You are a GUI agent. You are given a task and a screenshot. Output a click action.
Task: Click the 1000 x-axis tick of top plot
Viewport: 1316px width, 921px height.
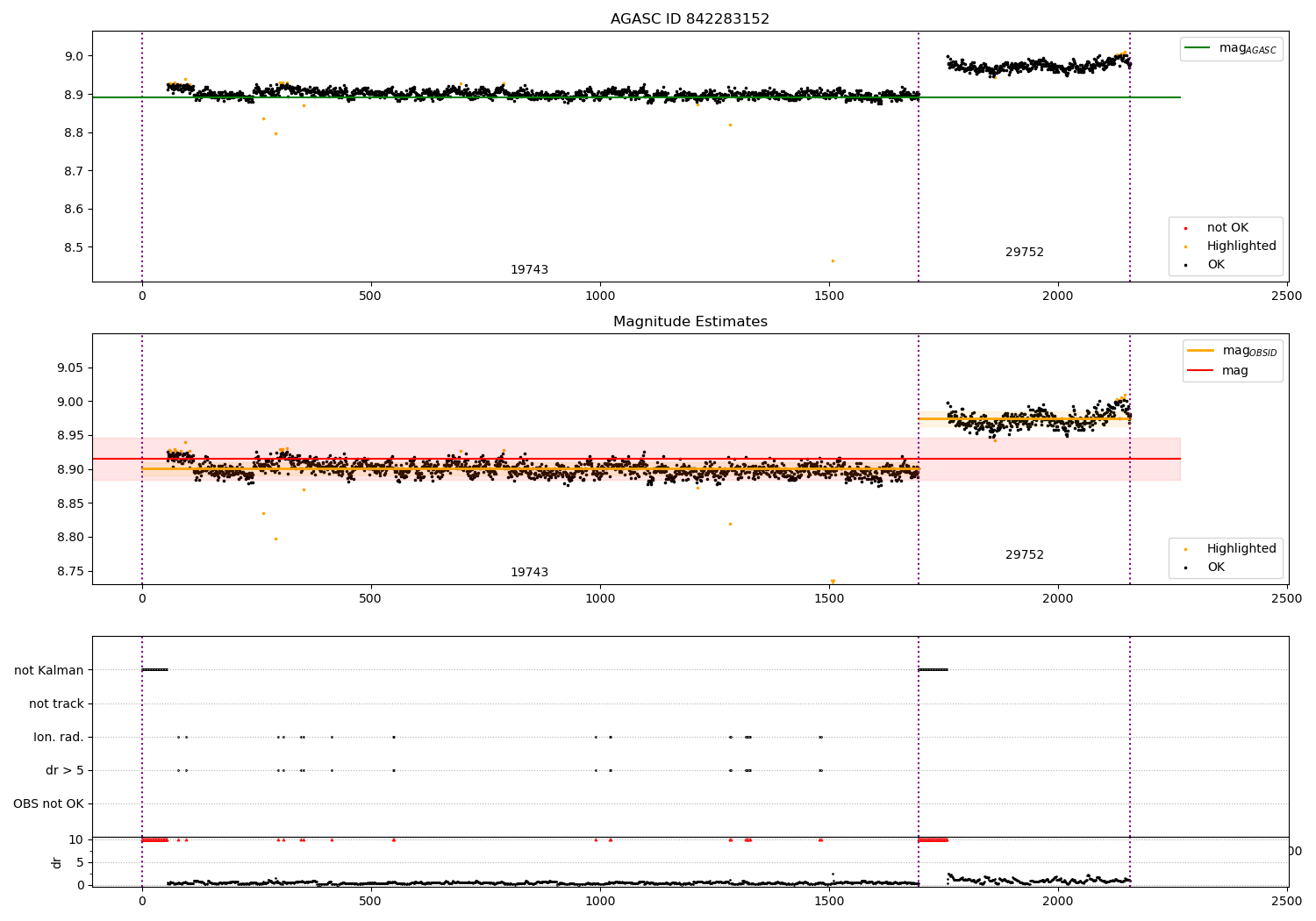coord(600,296)
